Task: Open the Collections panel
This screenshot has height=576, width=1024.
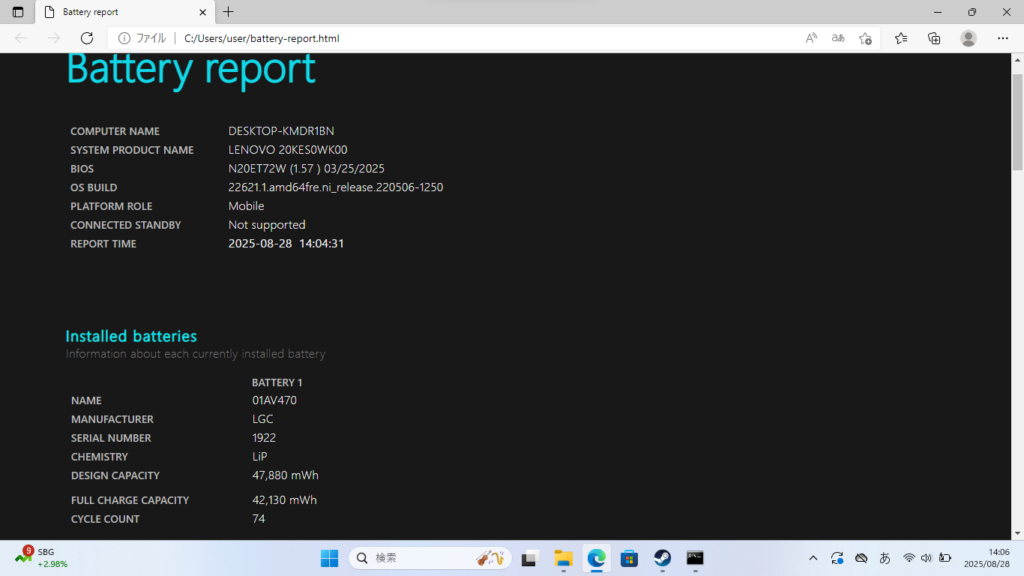Action: pyautogui.click(x=934, y=38)
